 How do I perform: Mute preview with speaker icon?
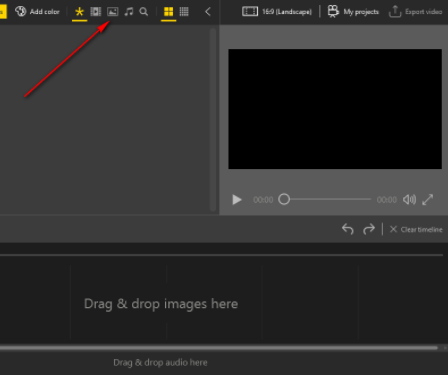pyautogui.click(x=409, y=200)
